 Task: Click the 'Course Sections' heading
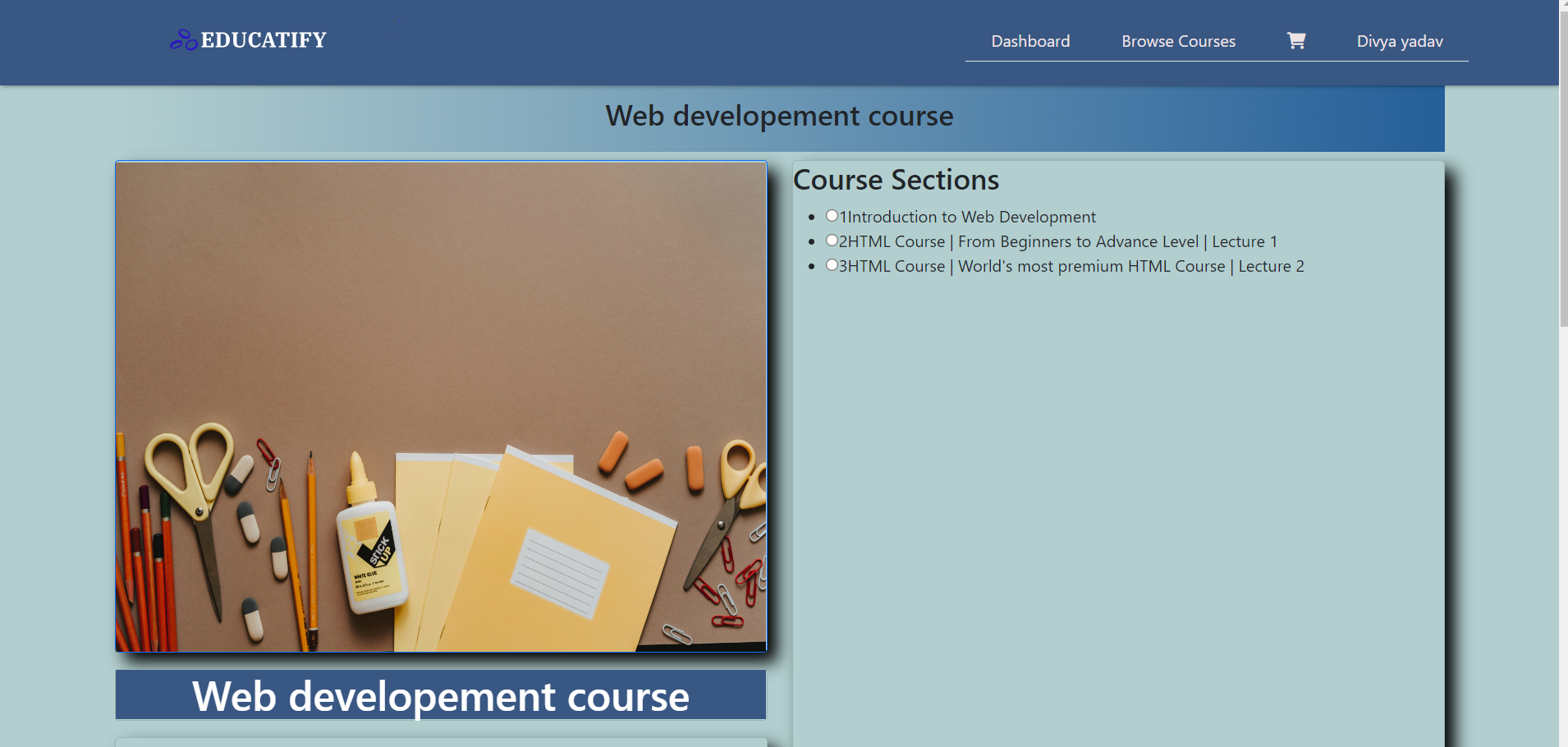(896, 180)
